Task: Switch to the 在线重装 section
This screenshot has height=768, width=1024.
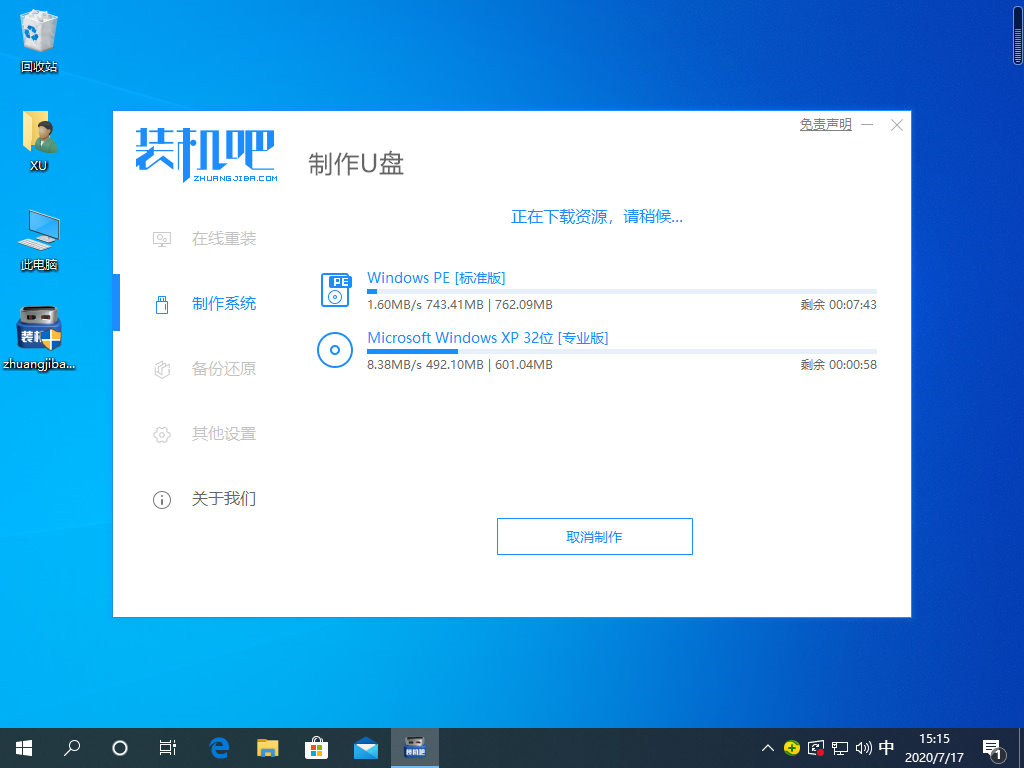Action: [x=224, y=239]
